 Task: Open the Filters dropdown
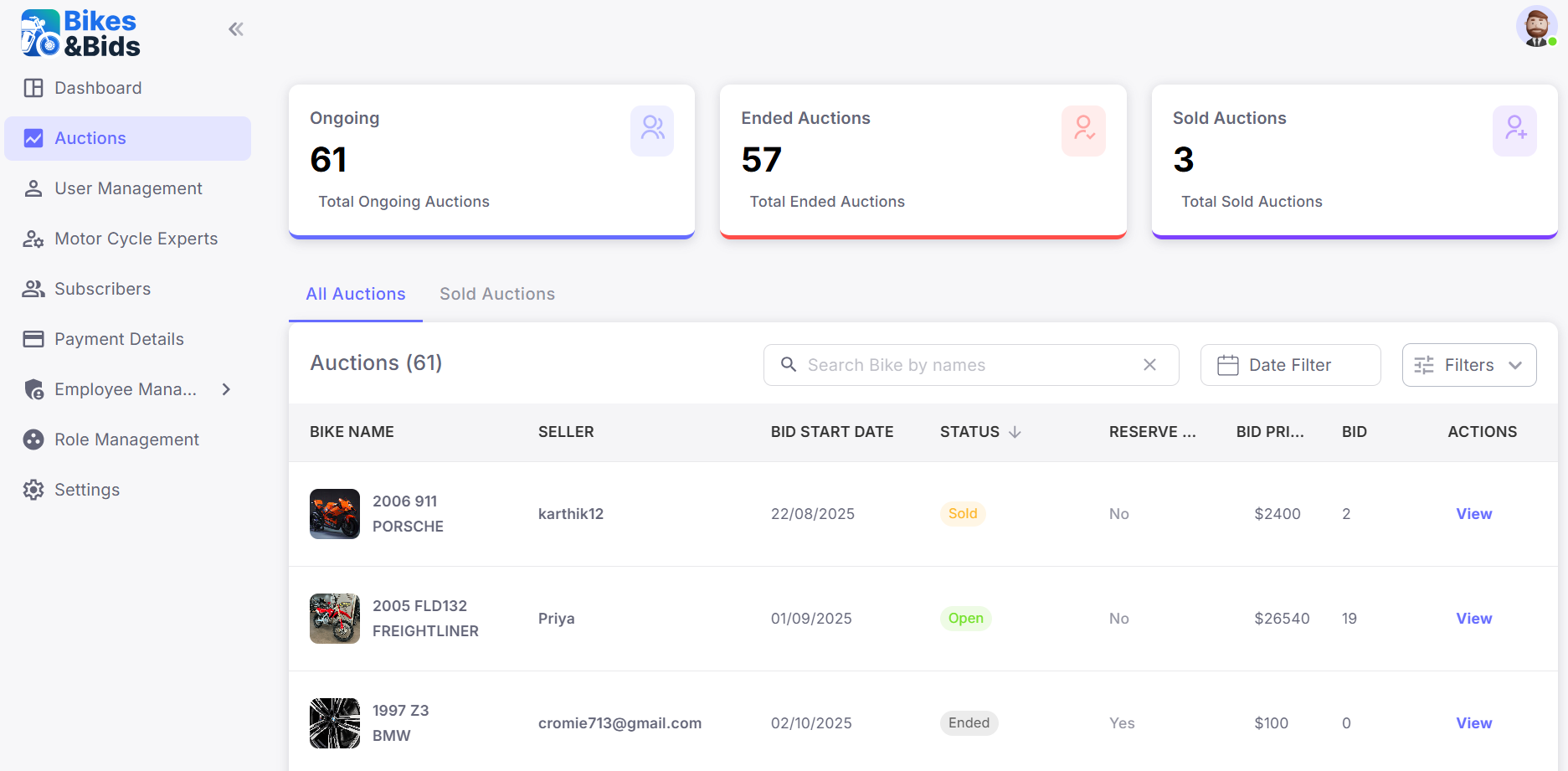tap(1468, 365)
